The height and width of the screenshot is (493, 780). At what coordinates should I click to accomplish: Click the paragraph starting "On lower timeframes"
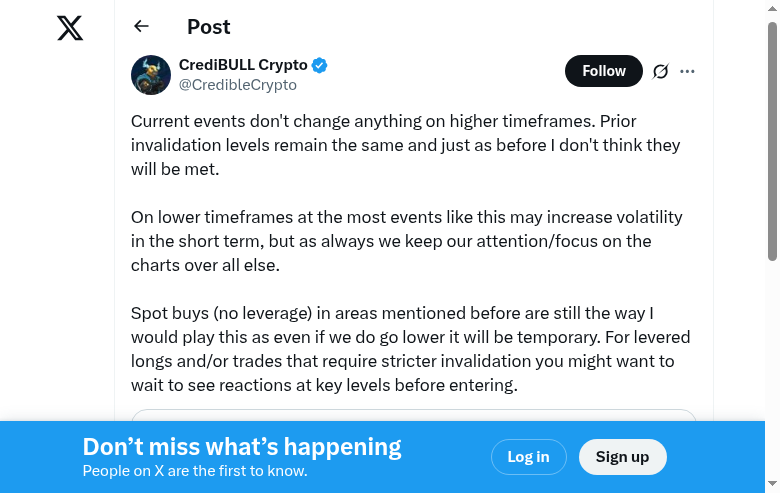click(x=405, y=241)
